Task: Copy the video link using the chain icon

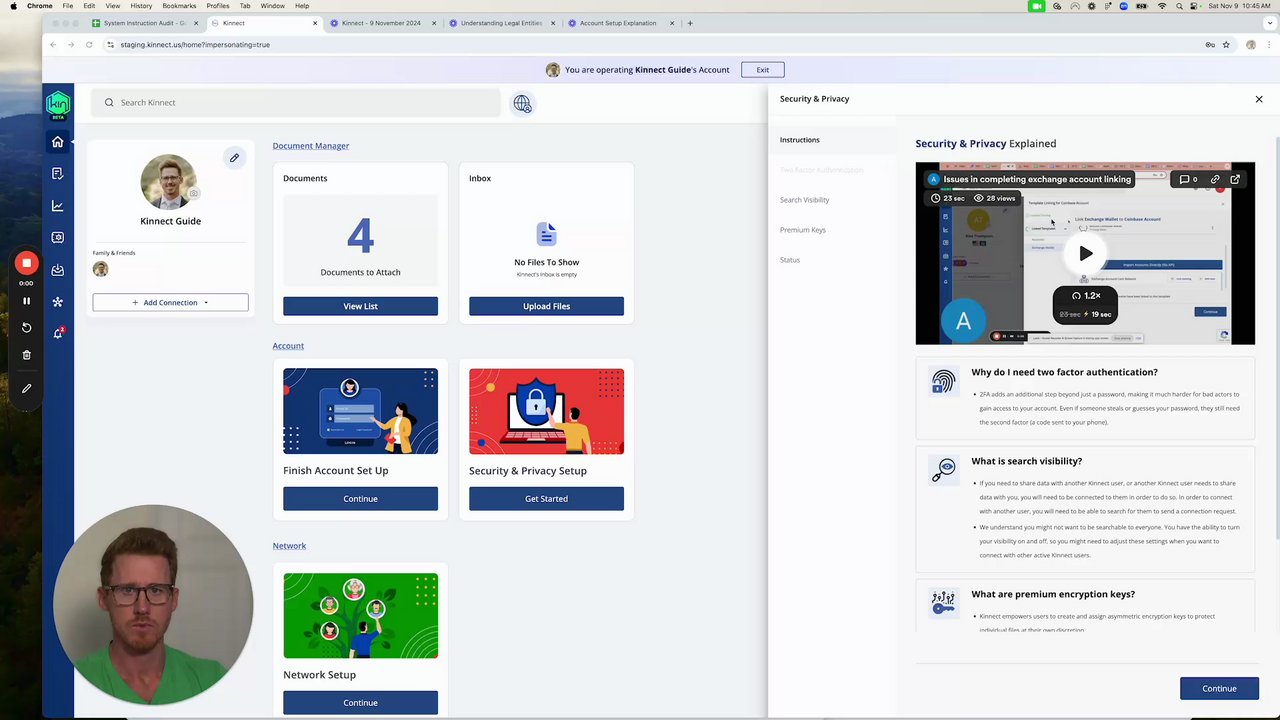Action: (1215, 179)
